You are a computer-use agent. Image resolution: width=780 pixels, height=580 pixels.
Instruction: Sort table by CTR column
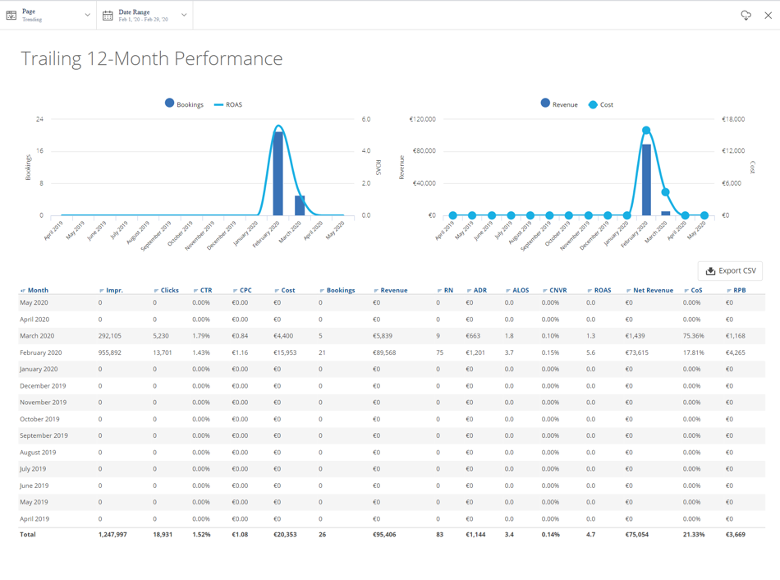[202, 290]
